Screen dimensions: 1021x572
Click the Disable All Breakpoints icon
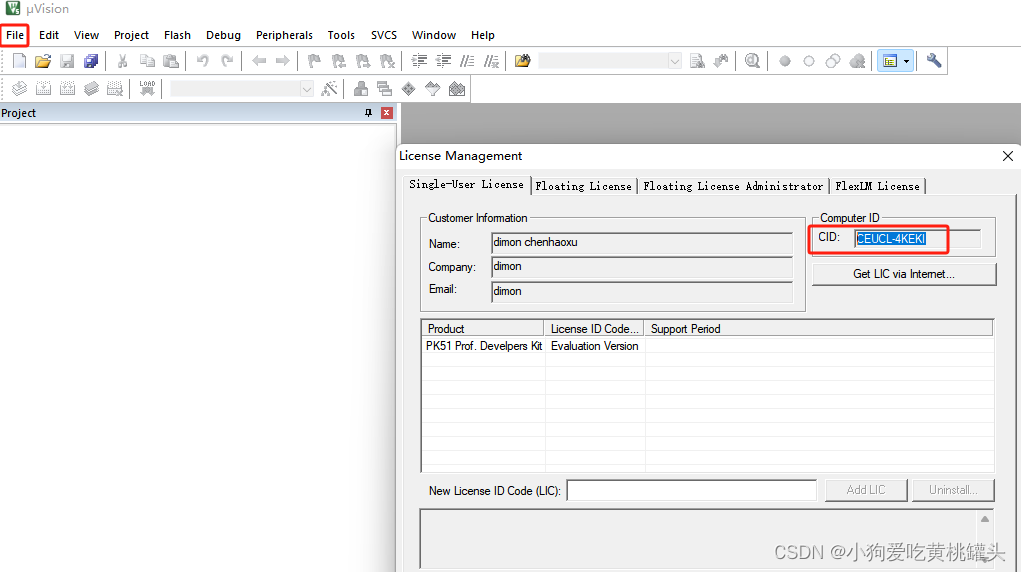[x=833, y=61]
